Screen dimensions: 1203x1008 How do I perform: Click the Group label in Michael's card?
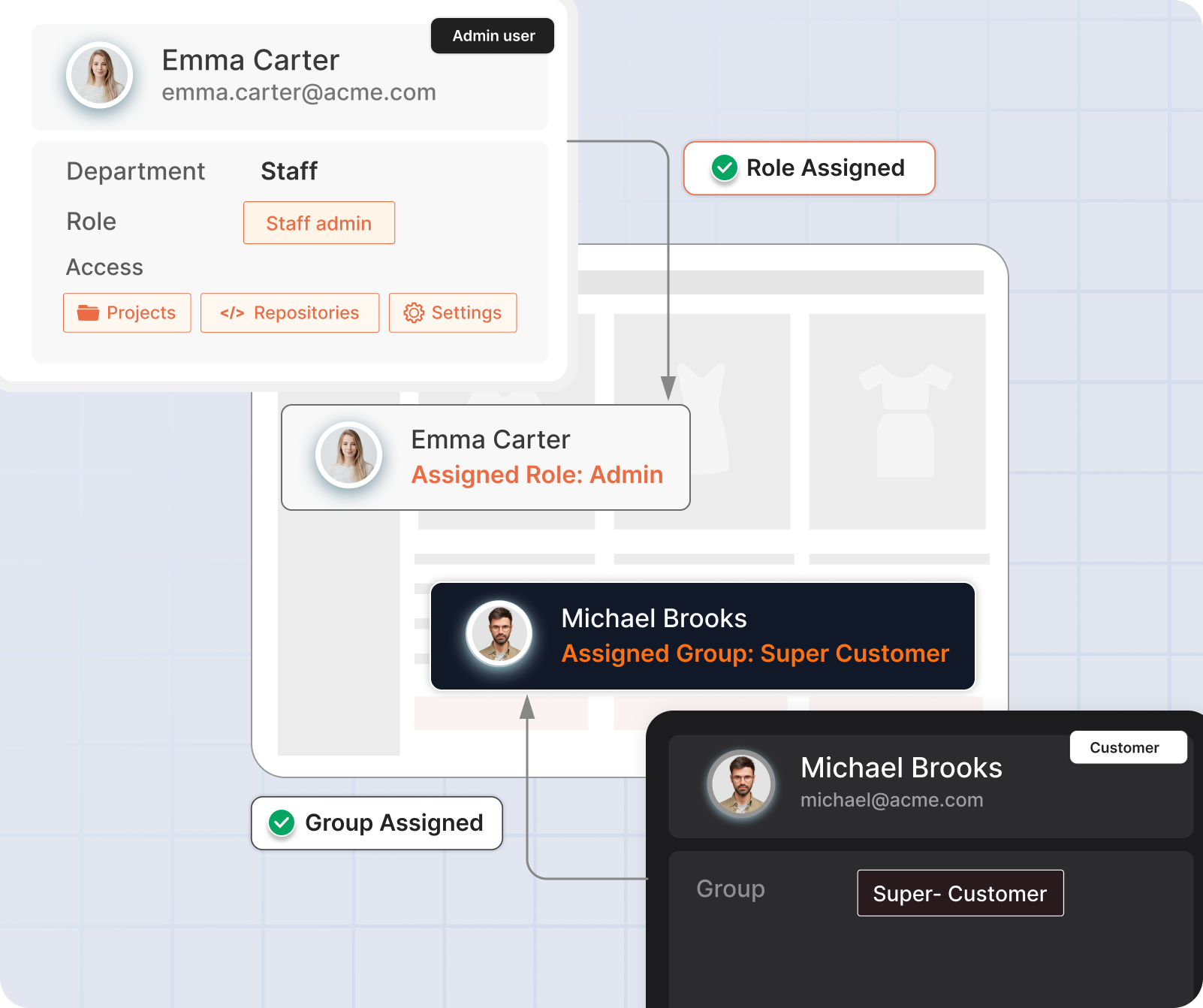point(731,889)
